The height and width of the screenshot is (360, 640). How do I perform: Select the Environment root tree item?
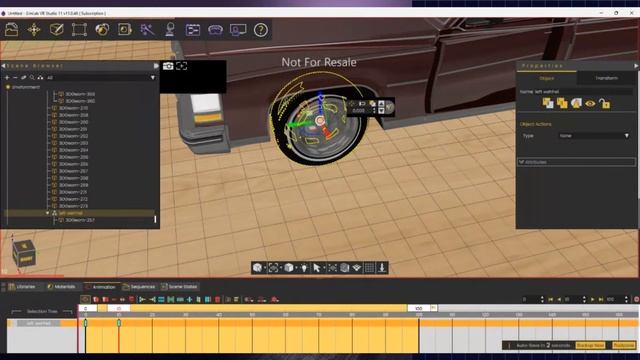[x=23, y=87]
